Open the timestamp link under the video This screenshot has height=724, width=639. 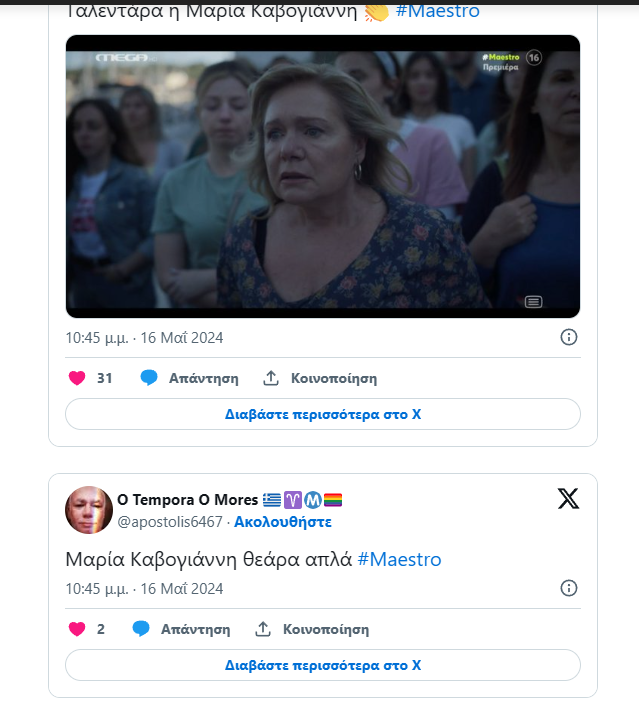pyautogui.click(x=144, y=337)
